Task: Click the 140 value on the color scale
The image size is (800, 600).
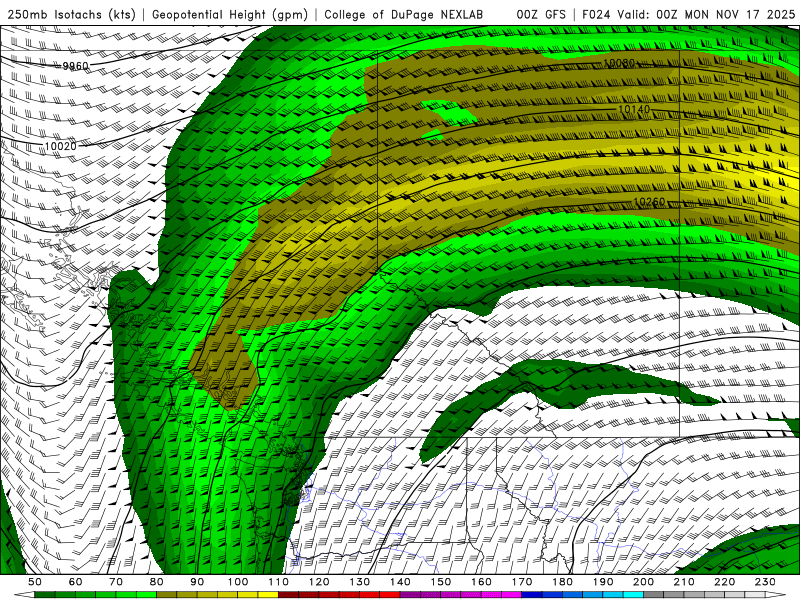Action: click(x=400, y=582)
